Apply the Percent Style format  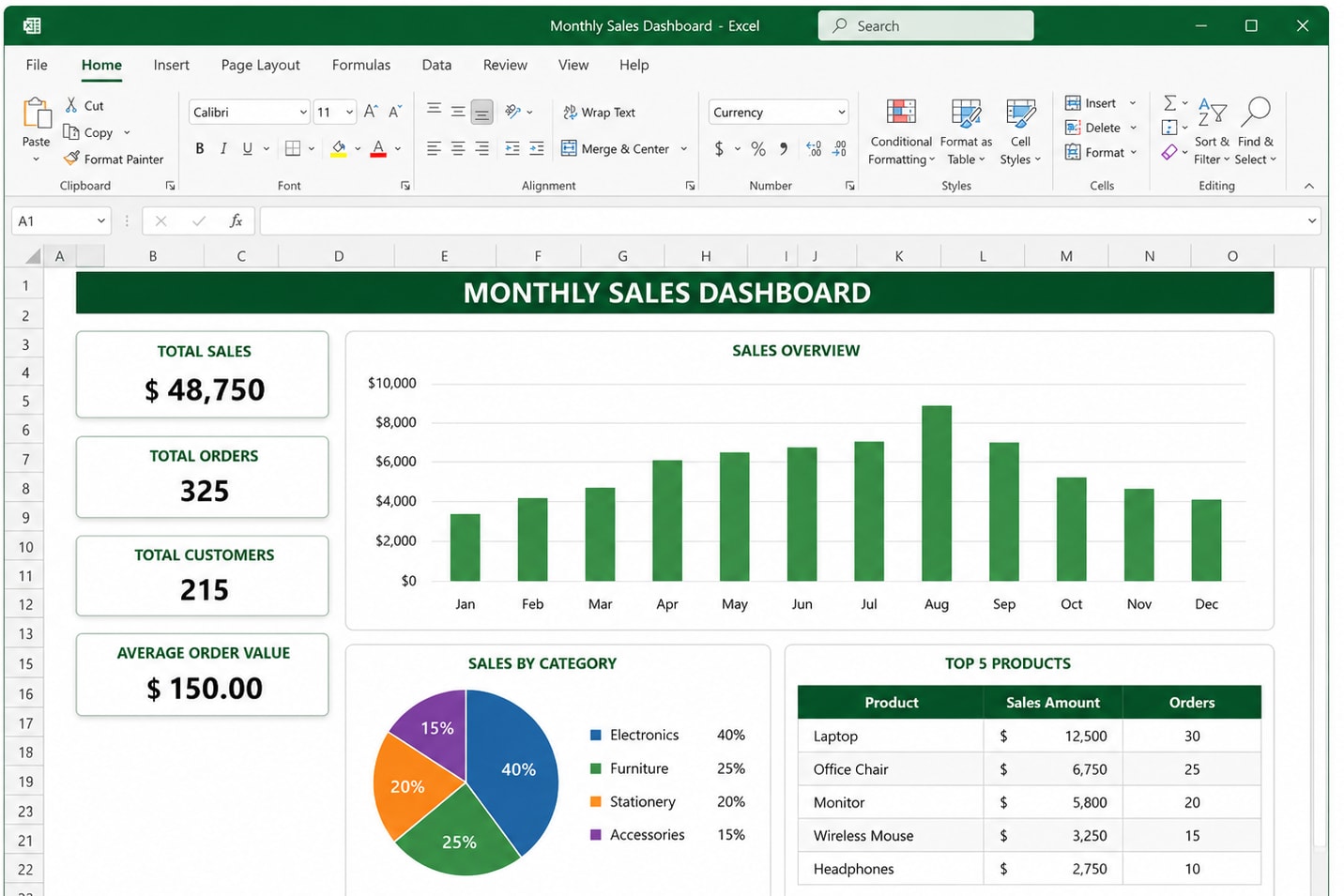coord(758,148)
